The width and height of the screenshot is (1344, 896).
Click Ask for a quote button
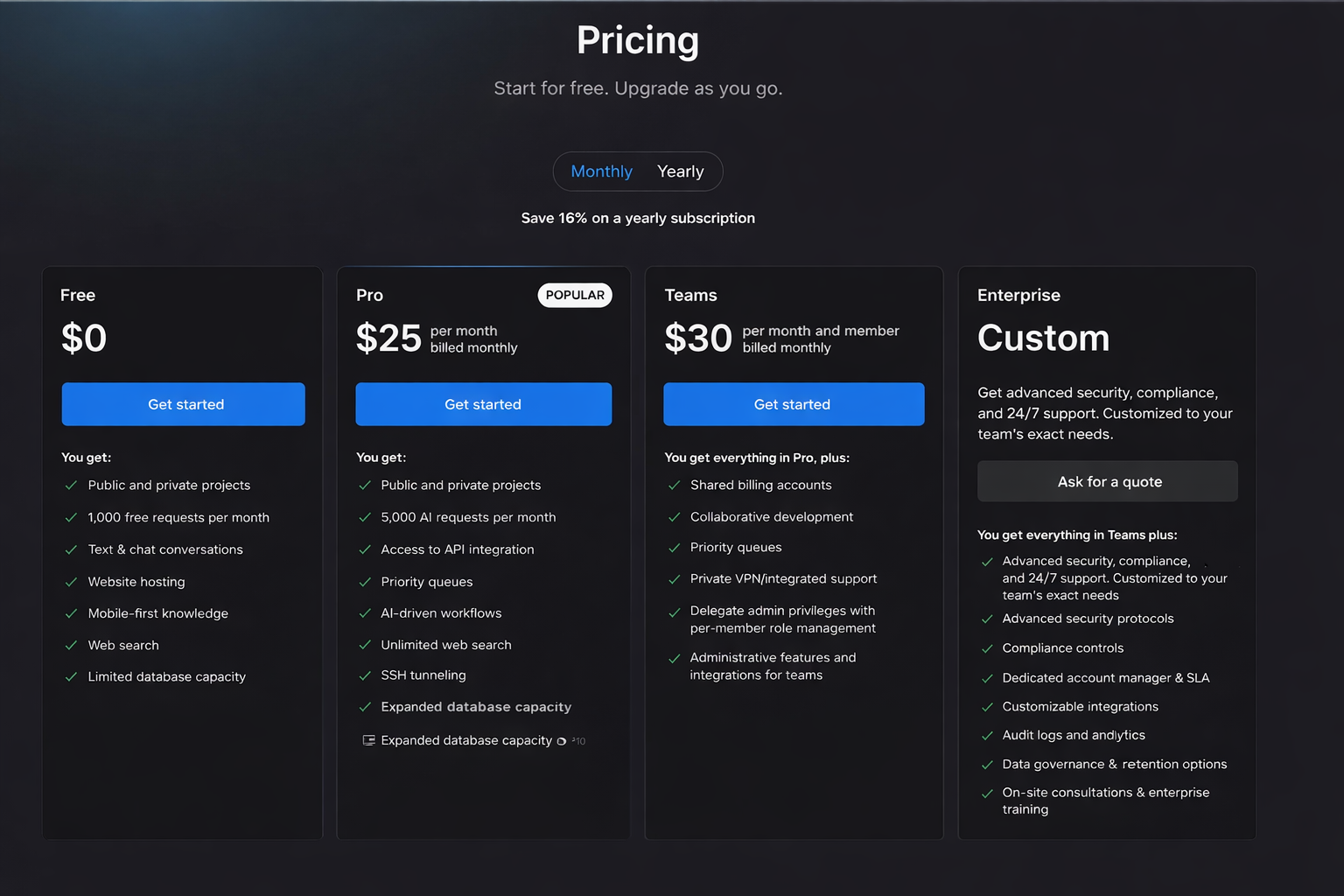(1107, 482)
